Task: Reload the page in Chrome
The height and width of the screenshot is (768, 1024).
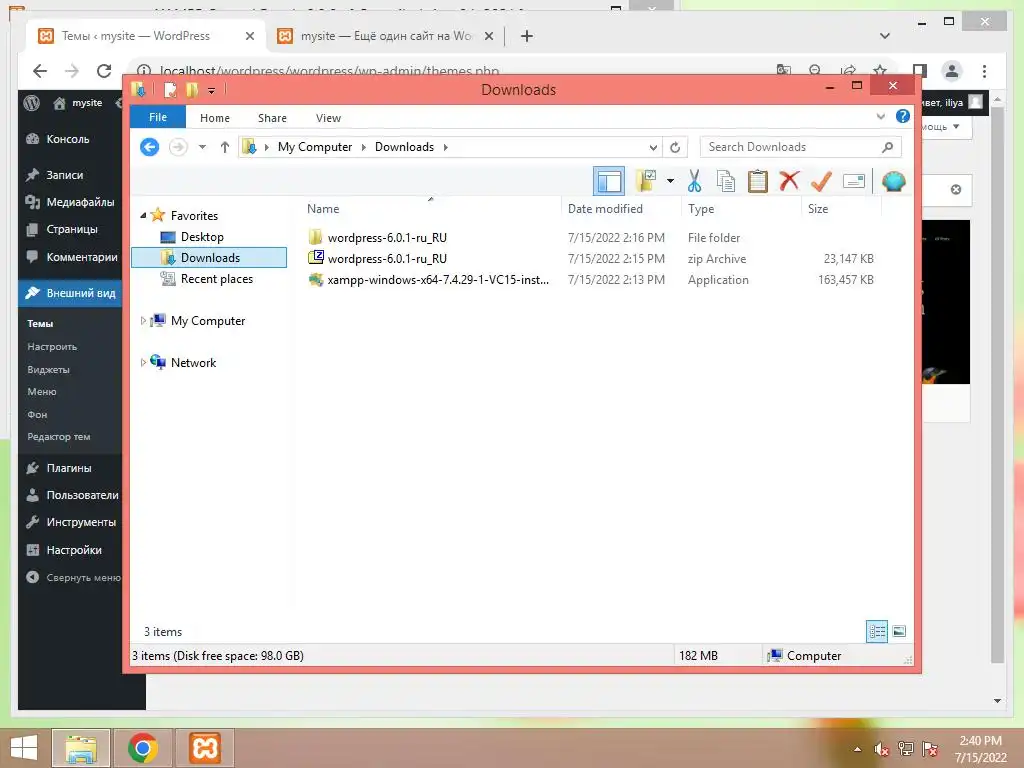Action: pyautogui.click(x=104, y=71)
